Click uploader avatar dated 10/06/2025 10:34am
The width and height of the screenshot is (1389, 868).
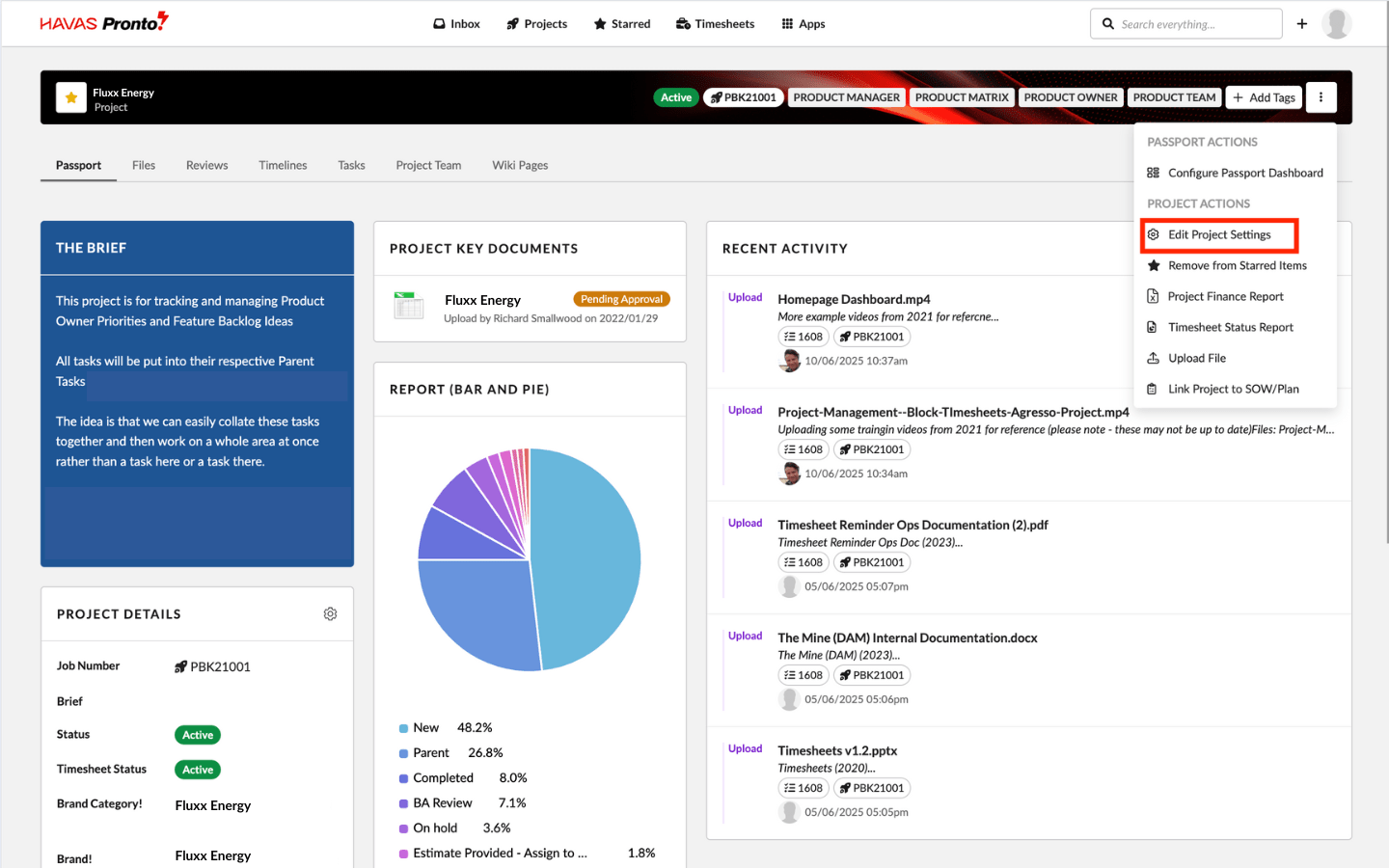[x=790, y=474]
